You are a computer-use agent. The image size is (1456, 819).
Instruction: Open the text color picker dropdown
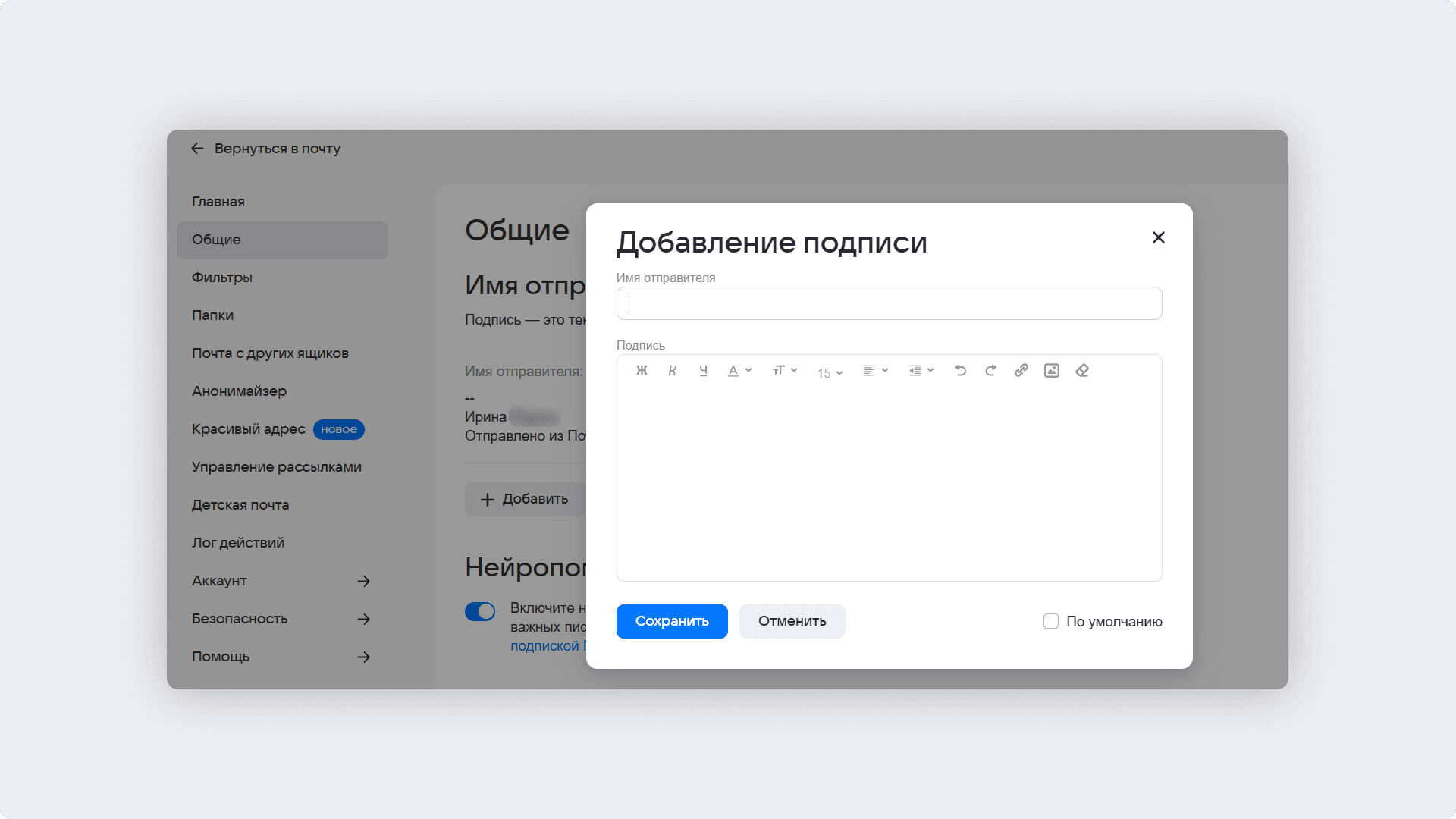(x=739, y=371)
